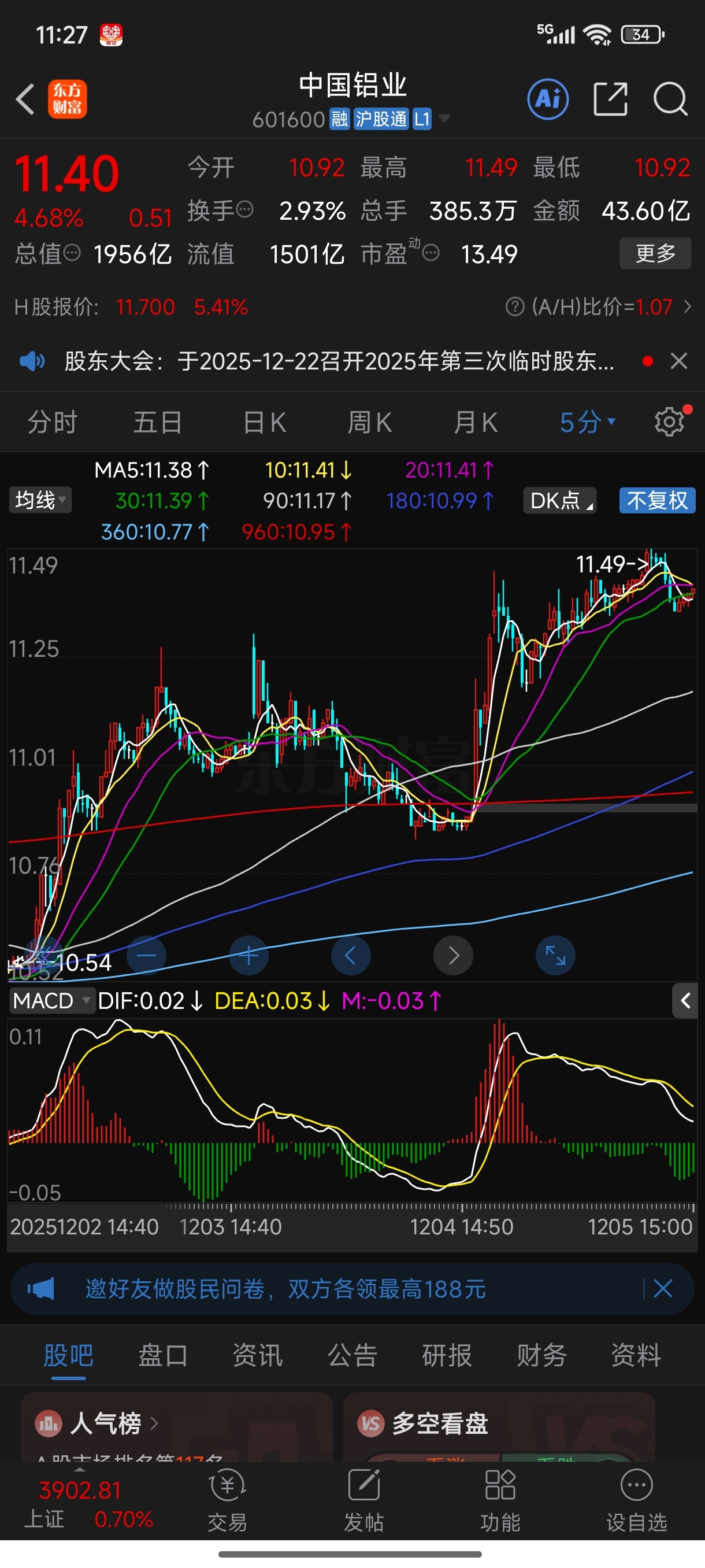Open the 股东大会 announcement text
This screenshot has height=1568, width=705.
(x=339, y=361)
